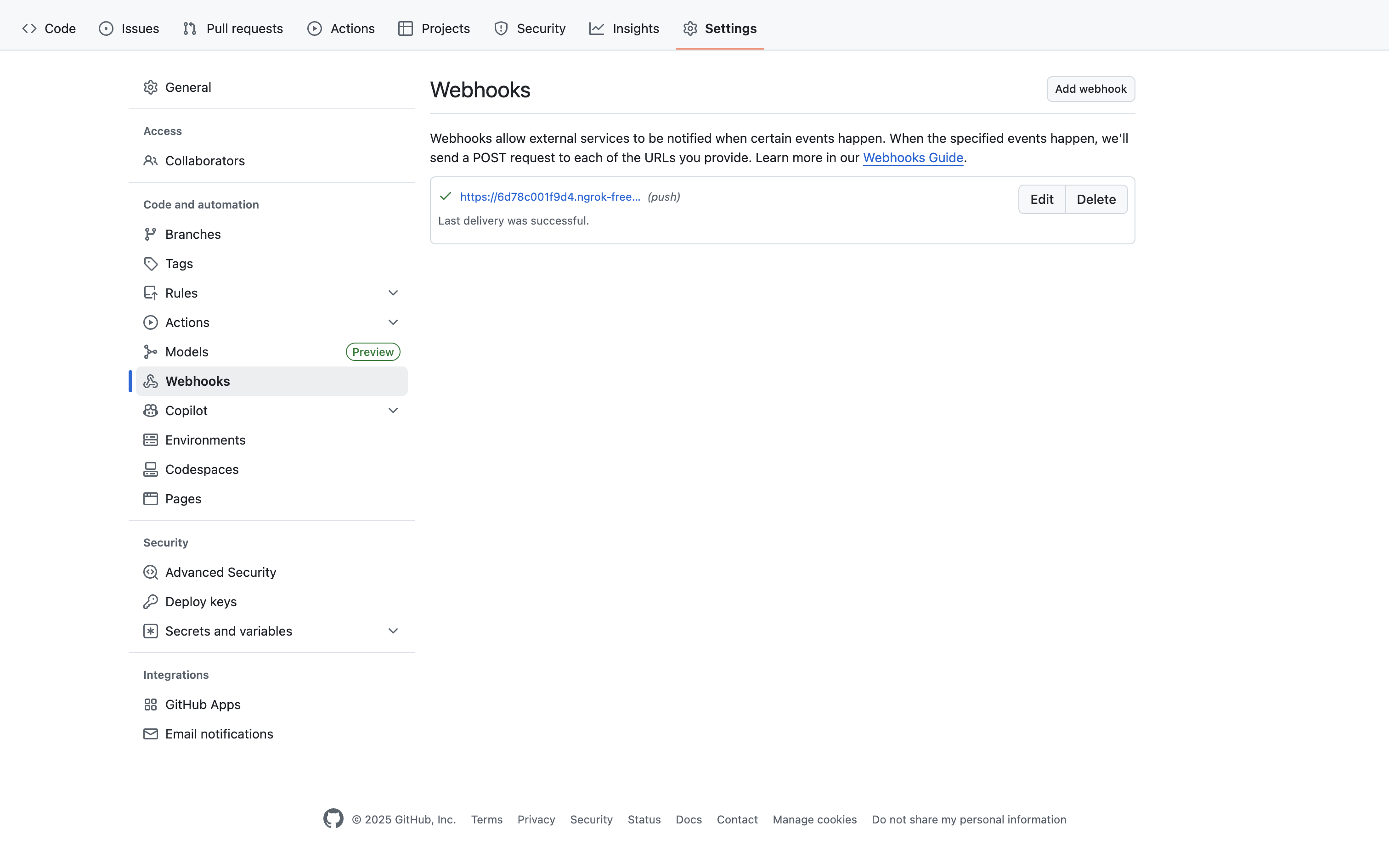The image size is (1389, 868).
Task: Delete the ngrok webhook
Action: pyautogui.click(x=1095, y=199)
